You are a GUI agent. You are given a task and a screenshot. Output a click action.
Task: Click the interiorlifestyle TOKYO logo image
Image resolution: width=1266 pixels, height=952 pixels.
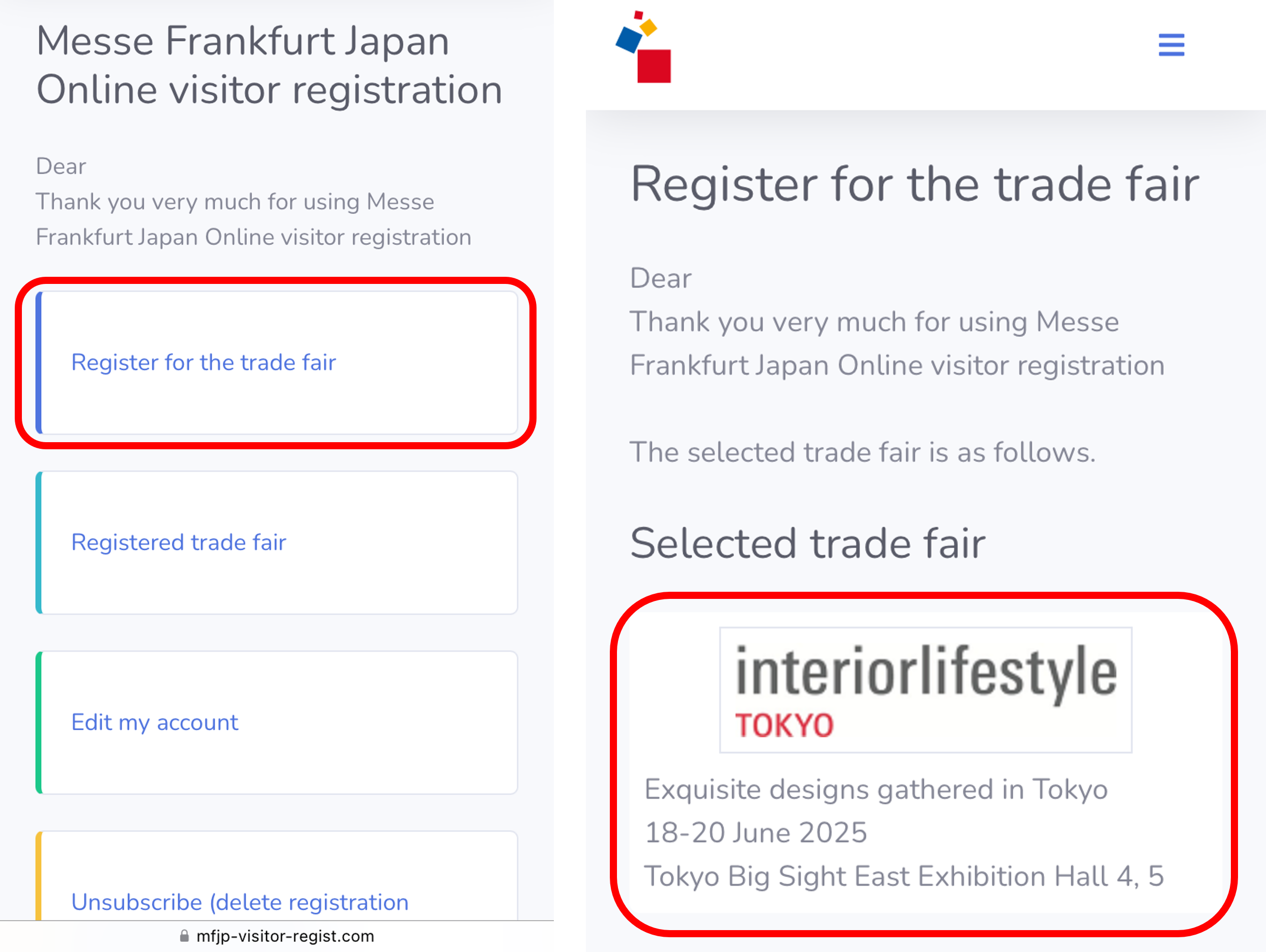click(925, 690)
